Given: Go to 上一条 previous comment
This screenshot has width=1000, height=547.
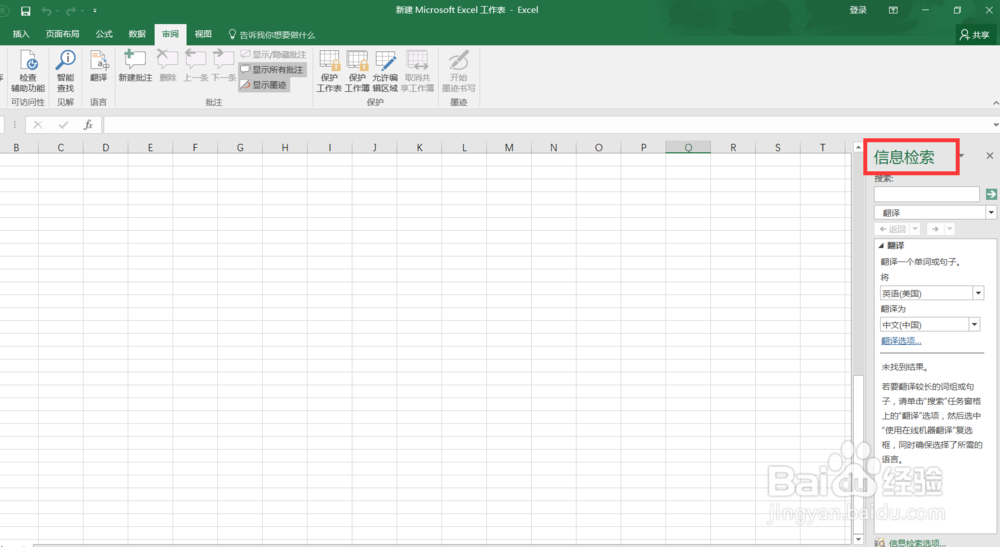Looking at the screenshot, I should (196, 66).
